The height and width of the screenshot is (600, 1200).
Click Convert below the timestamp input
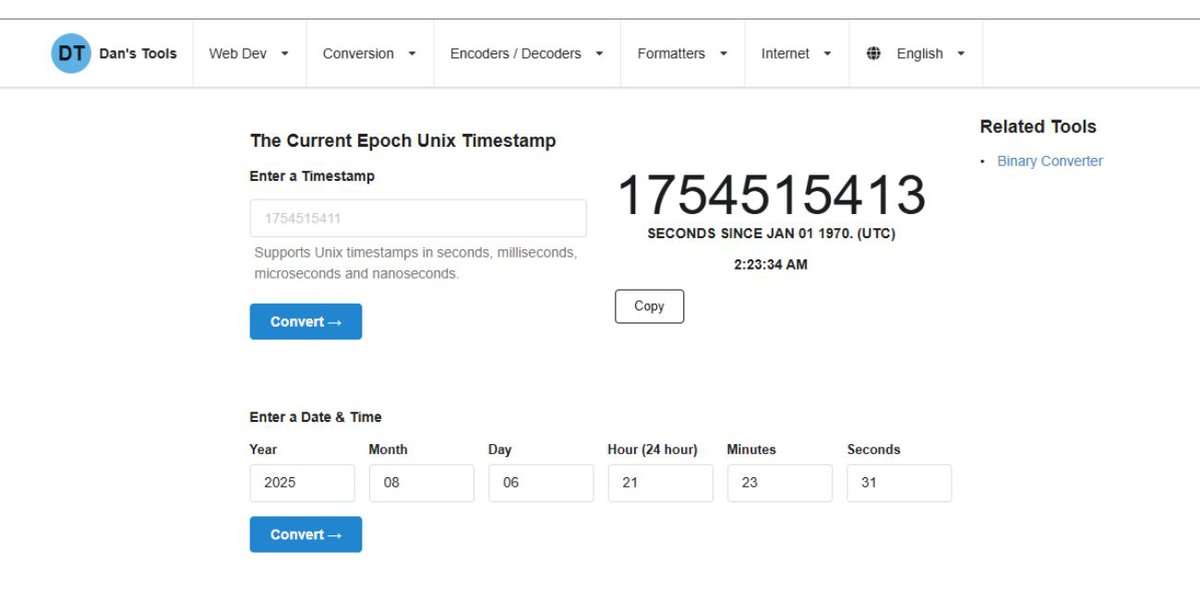[x=305, y=321]
